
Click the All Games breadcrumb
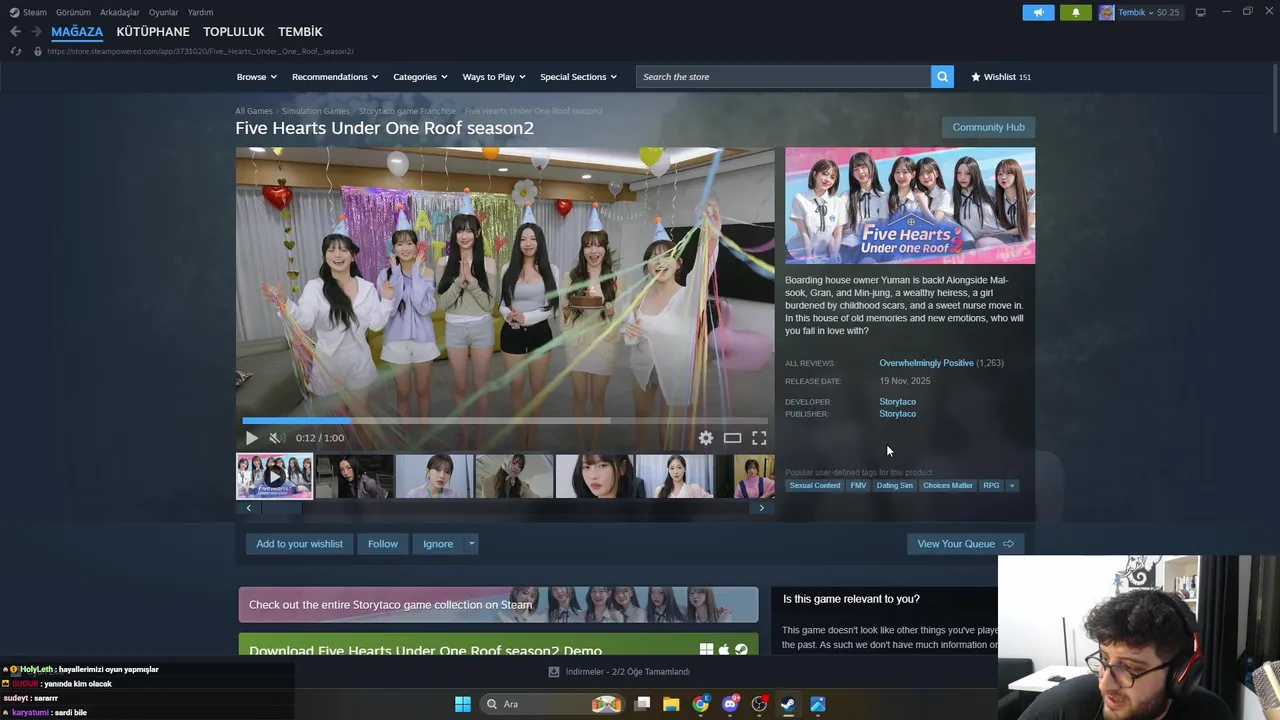click(x=254, y=111)
